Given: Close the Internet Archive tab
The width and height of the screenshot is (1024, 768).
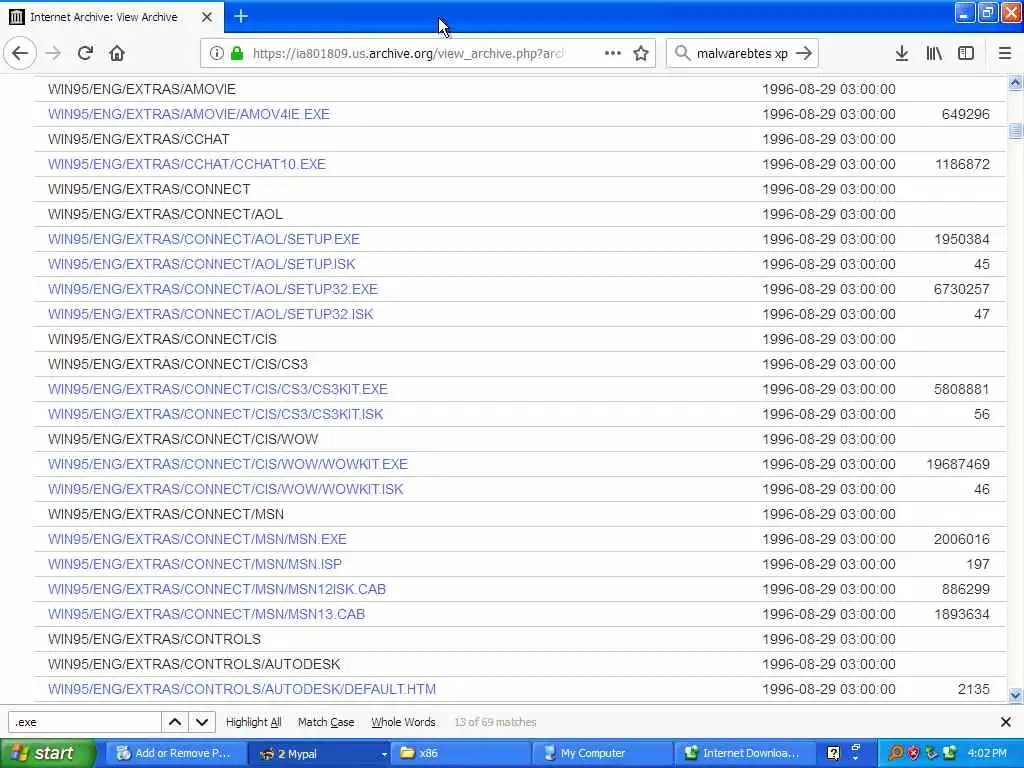Looking at the screenshot, I should tap(206, 17).
